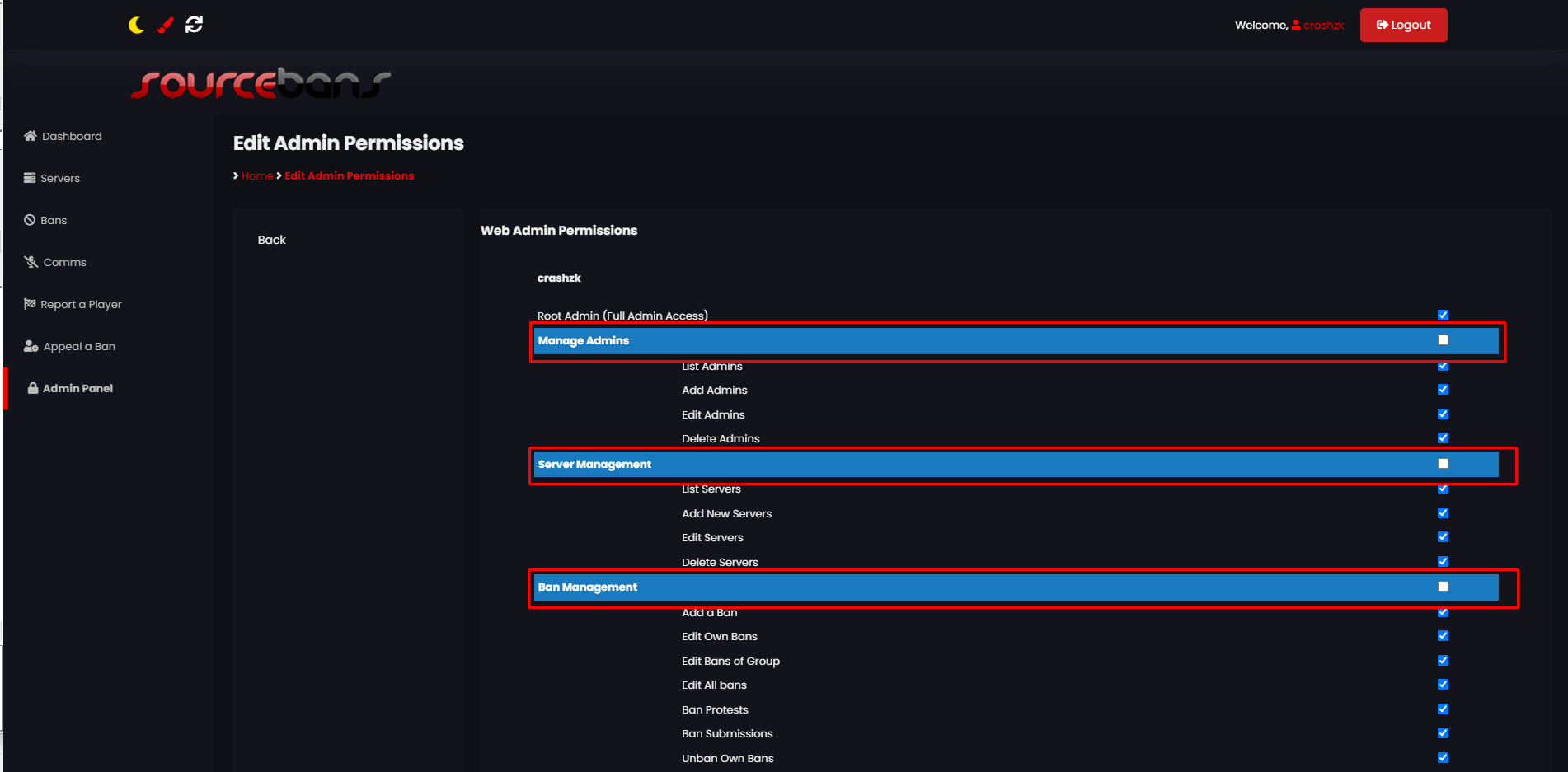Uncheck the Ban Submissions checkbox

click(1443, 732)
